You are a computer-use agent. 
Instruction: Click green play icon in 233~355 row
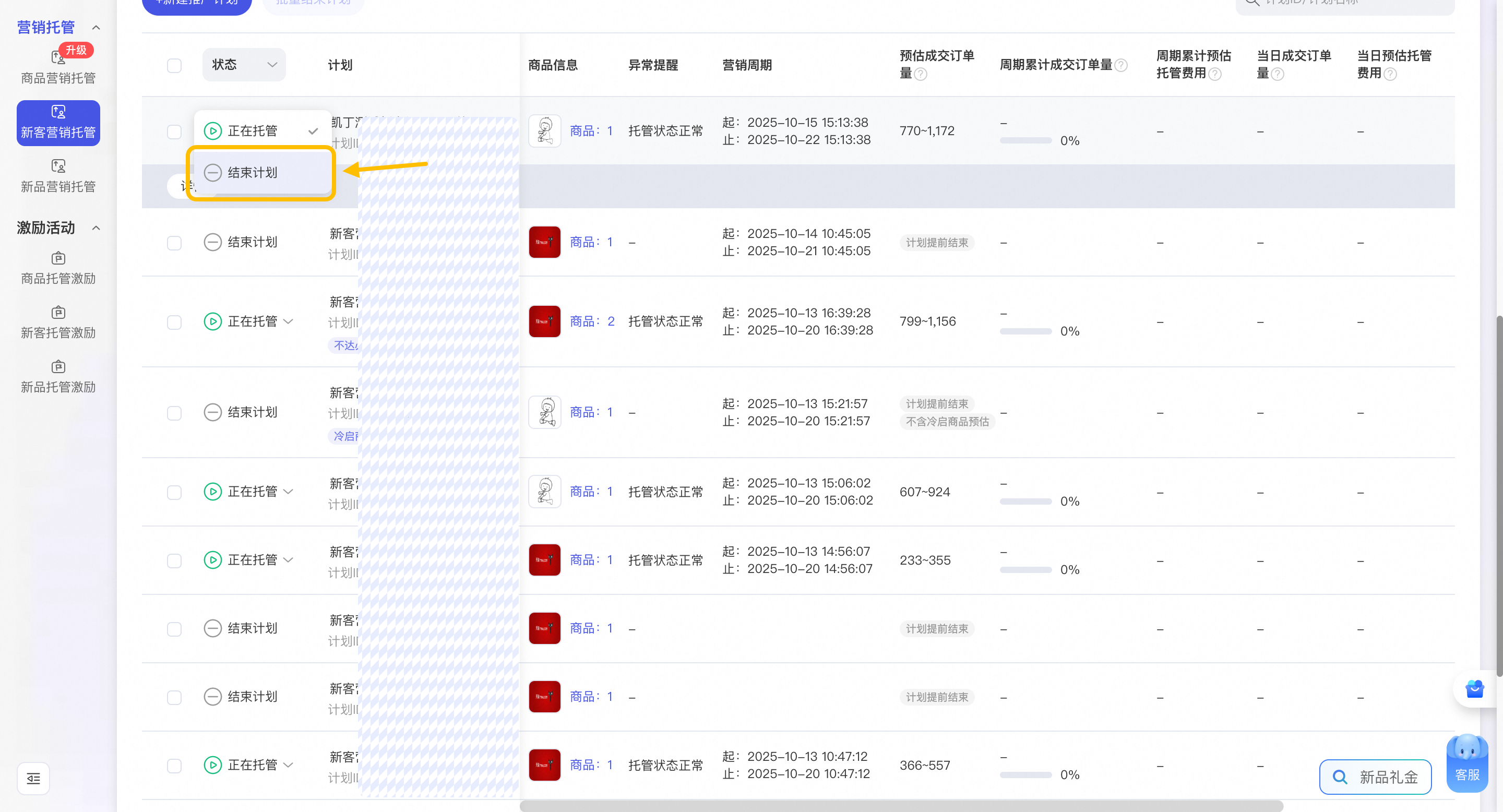212,560
